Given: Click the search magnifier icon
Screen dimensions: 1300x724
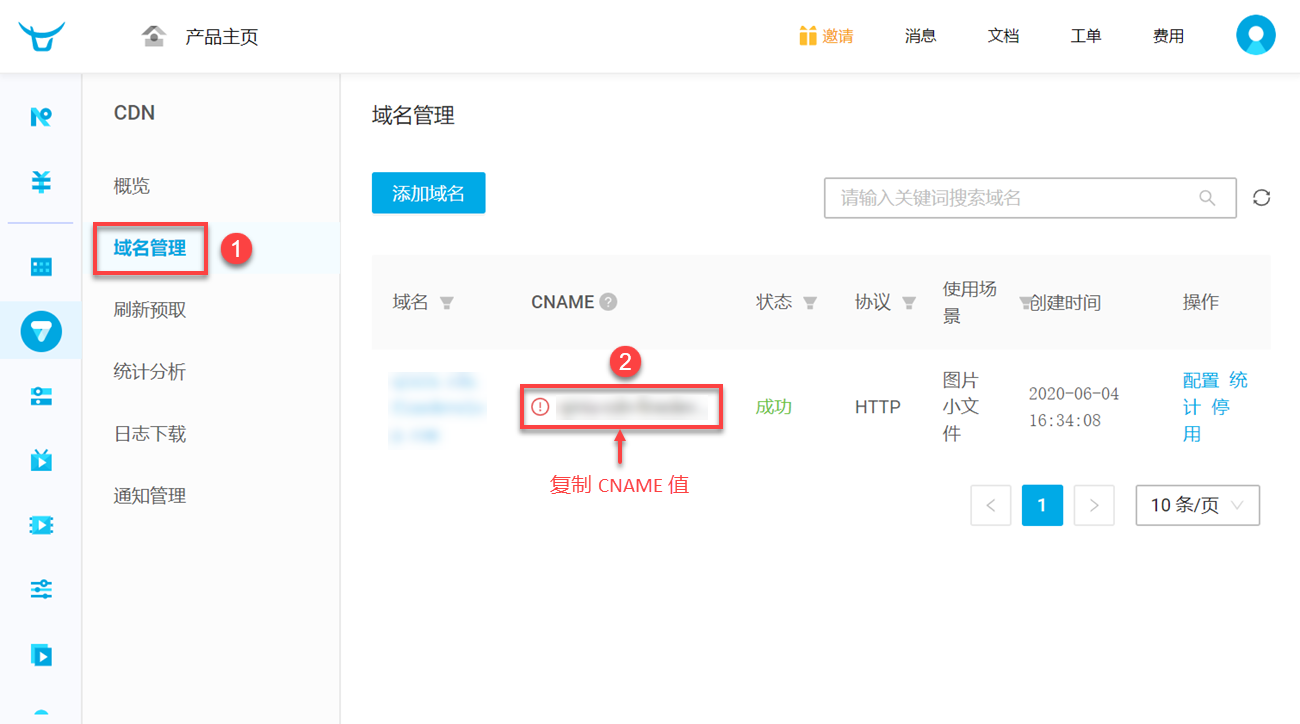Looking at the screenshot, I should pyautogui.click(x=1208, y=198).
